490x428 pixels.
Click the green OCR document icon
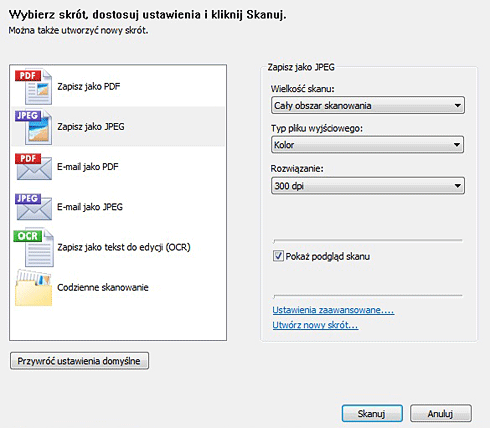tap(33, 247)
